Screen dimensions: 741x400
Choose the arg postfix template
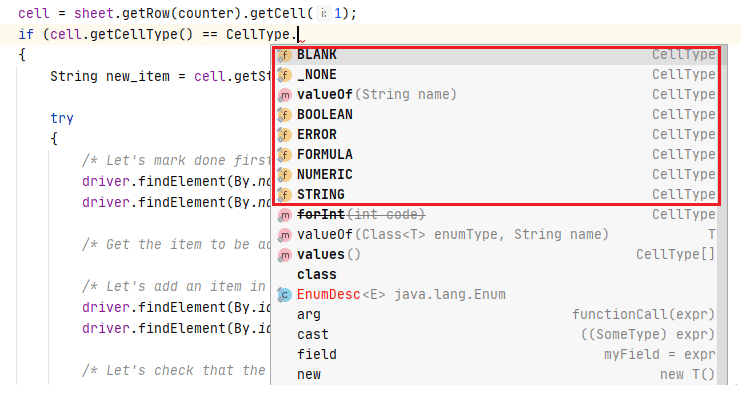[x=308, y=315]
